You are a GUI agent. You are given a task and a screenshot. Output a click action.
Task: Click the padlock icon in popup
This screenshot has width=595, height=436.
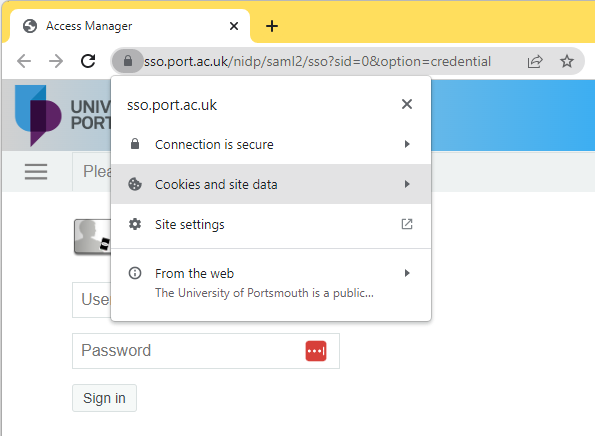[135, 144]
